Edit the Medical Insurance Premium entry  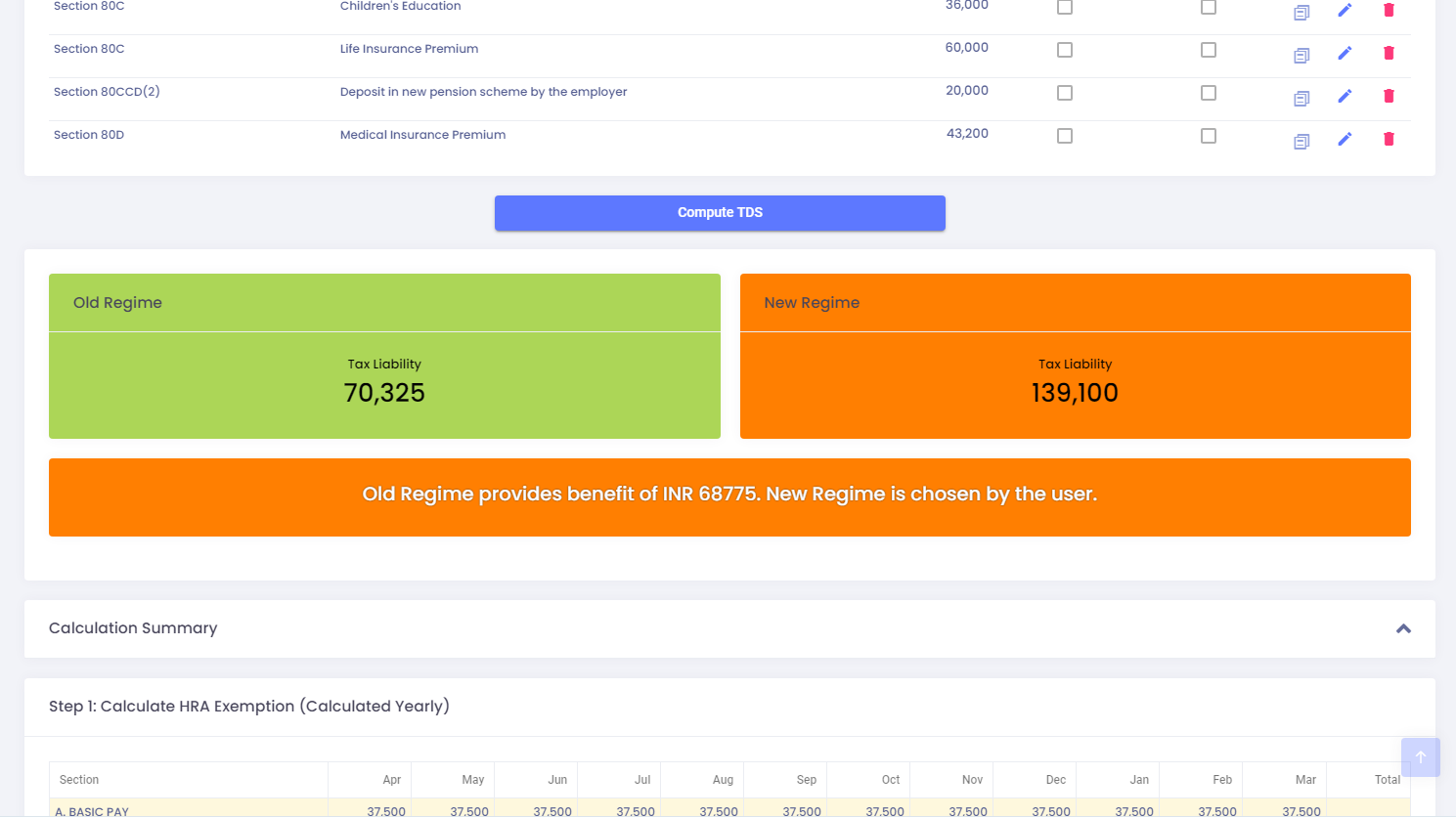(1345, 139)
